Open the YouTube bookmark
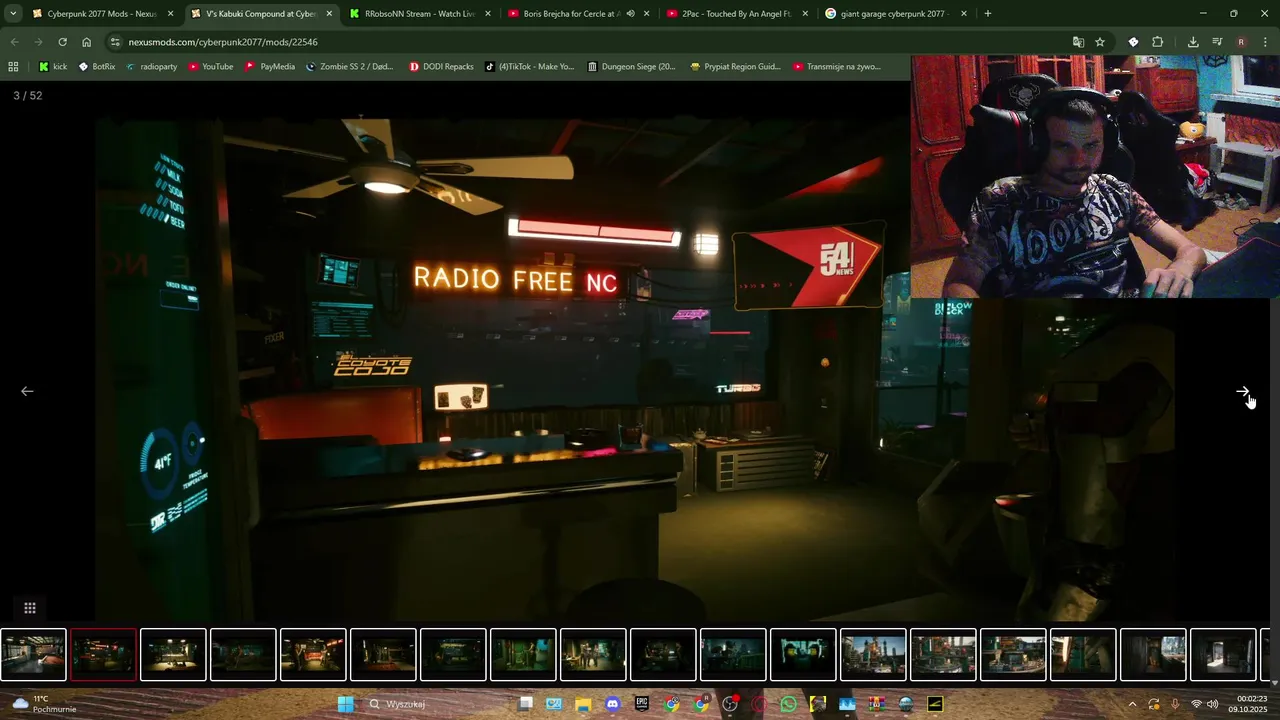The width and height of the screenshot is (1280, 720). tap(211, 67)
